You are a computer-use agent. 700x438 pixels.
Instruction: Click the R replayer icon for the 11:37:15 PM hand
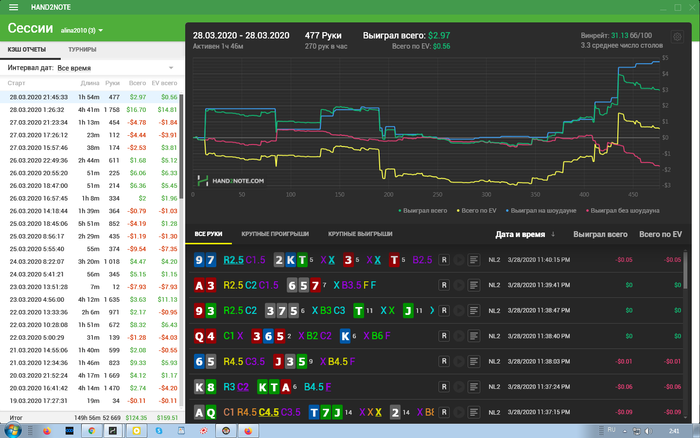[x=444, y=412]
